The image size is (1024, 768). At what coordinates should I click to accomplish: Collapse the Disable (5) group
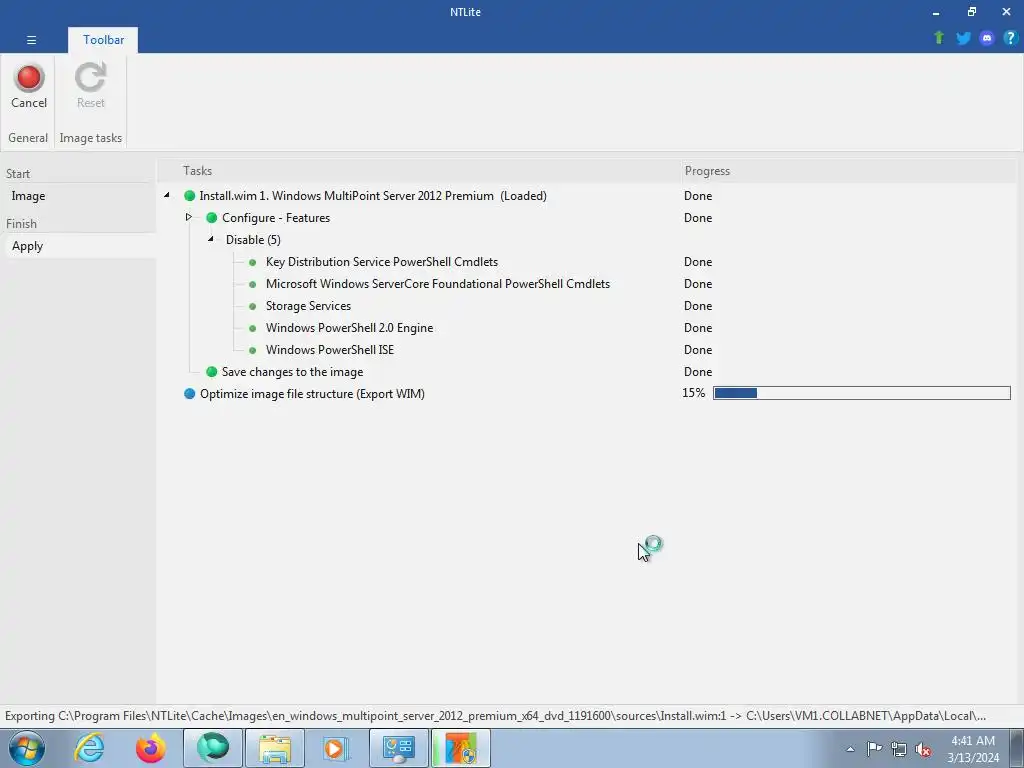click(x=211, y=239)
